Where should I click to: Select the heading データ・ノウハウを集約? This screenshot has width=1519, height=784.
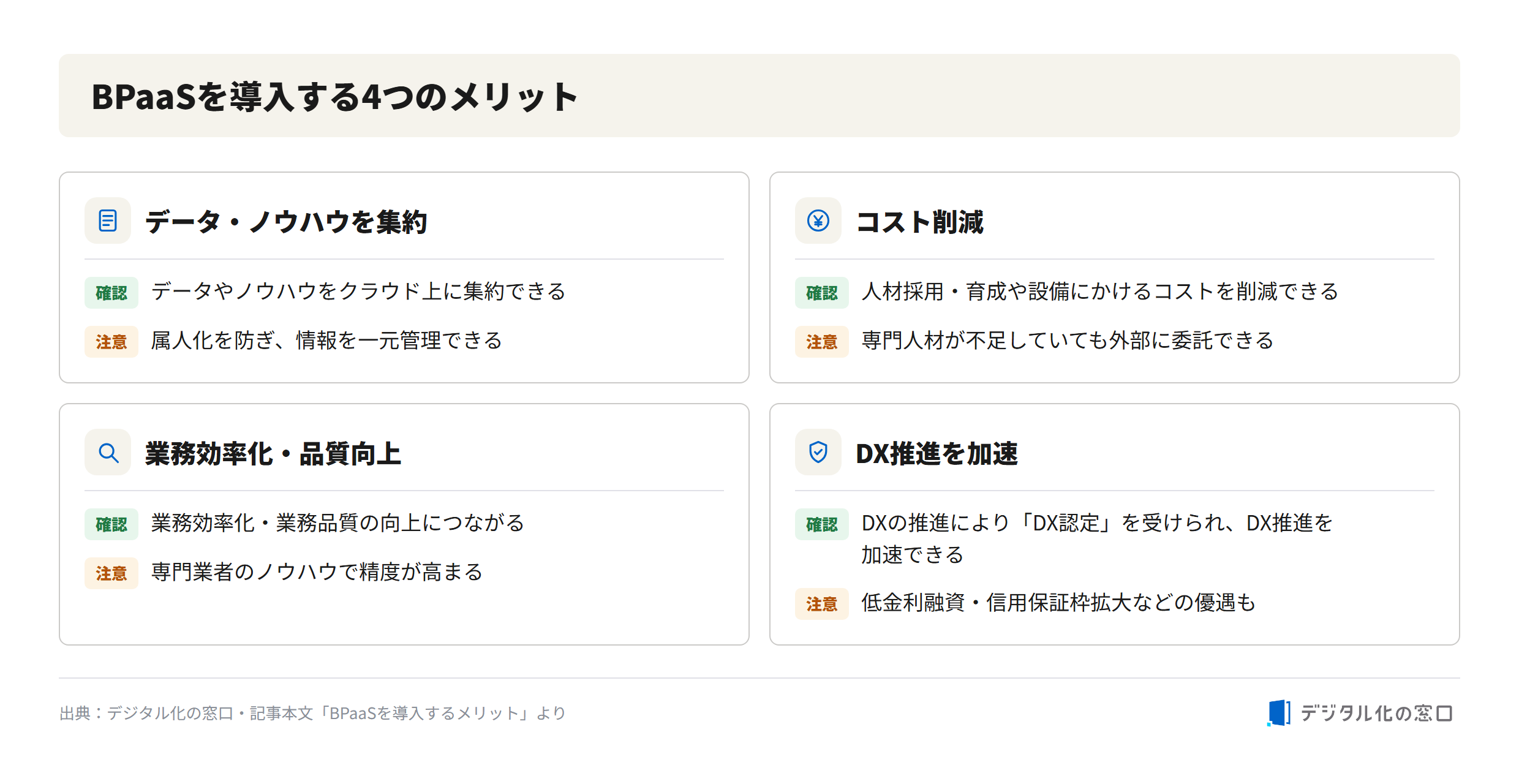tap(286, 222)
